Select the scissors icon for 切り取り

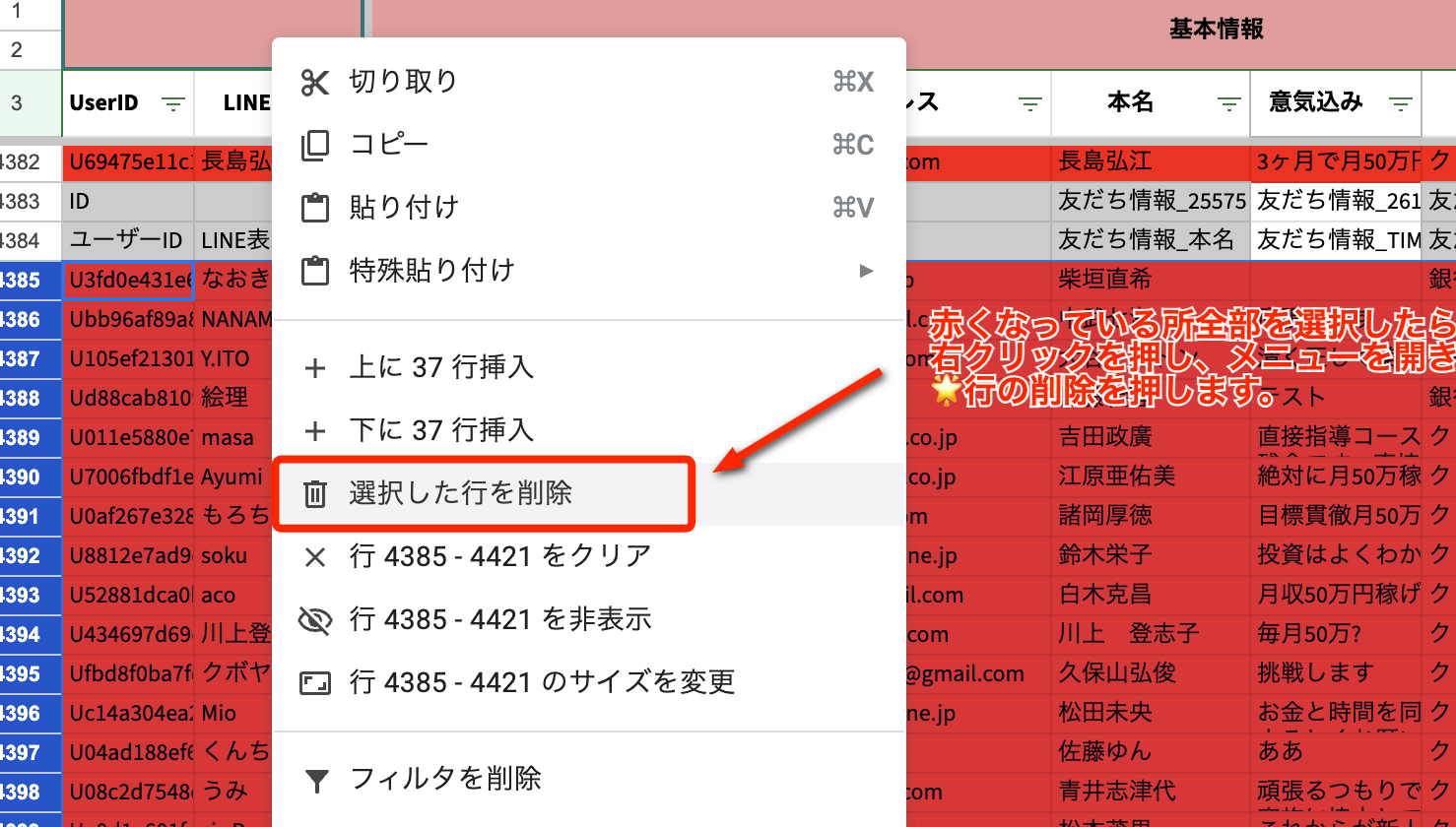tap(316, 81)
